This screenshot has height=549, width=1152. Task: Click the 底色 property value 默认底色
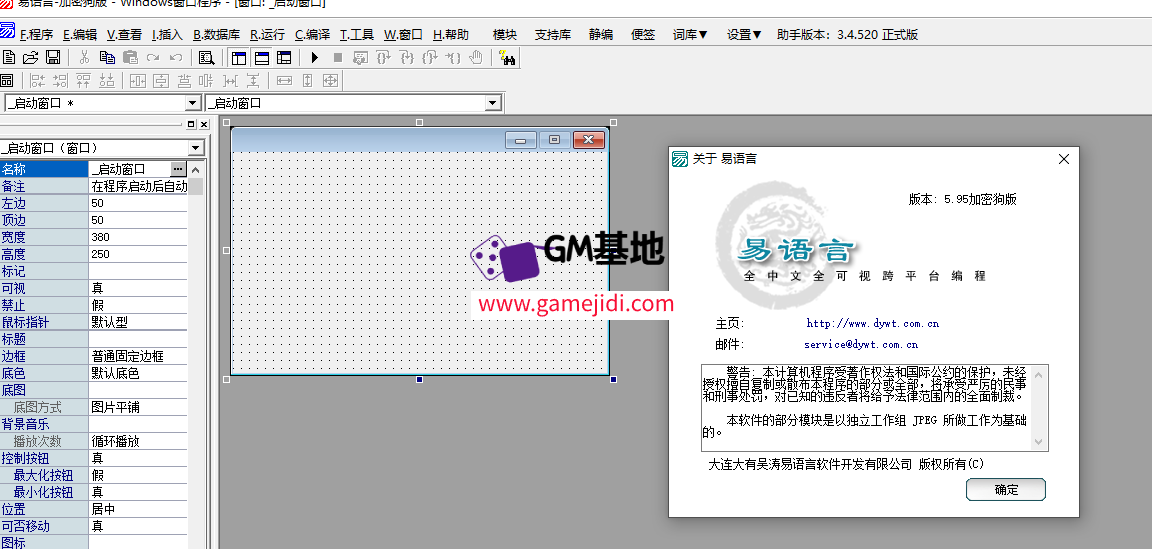[138, 373]
